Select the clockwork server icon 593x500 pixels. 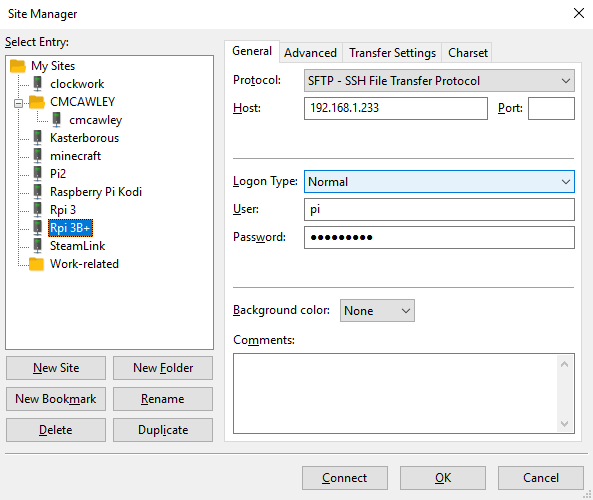(37, 84)
